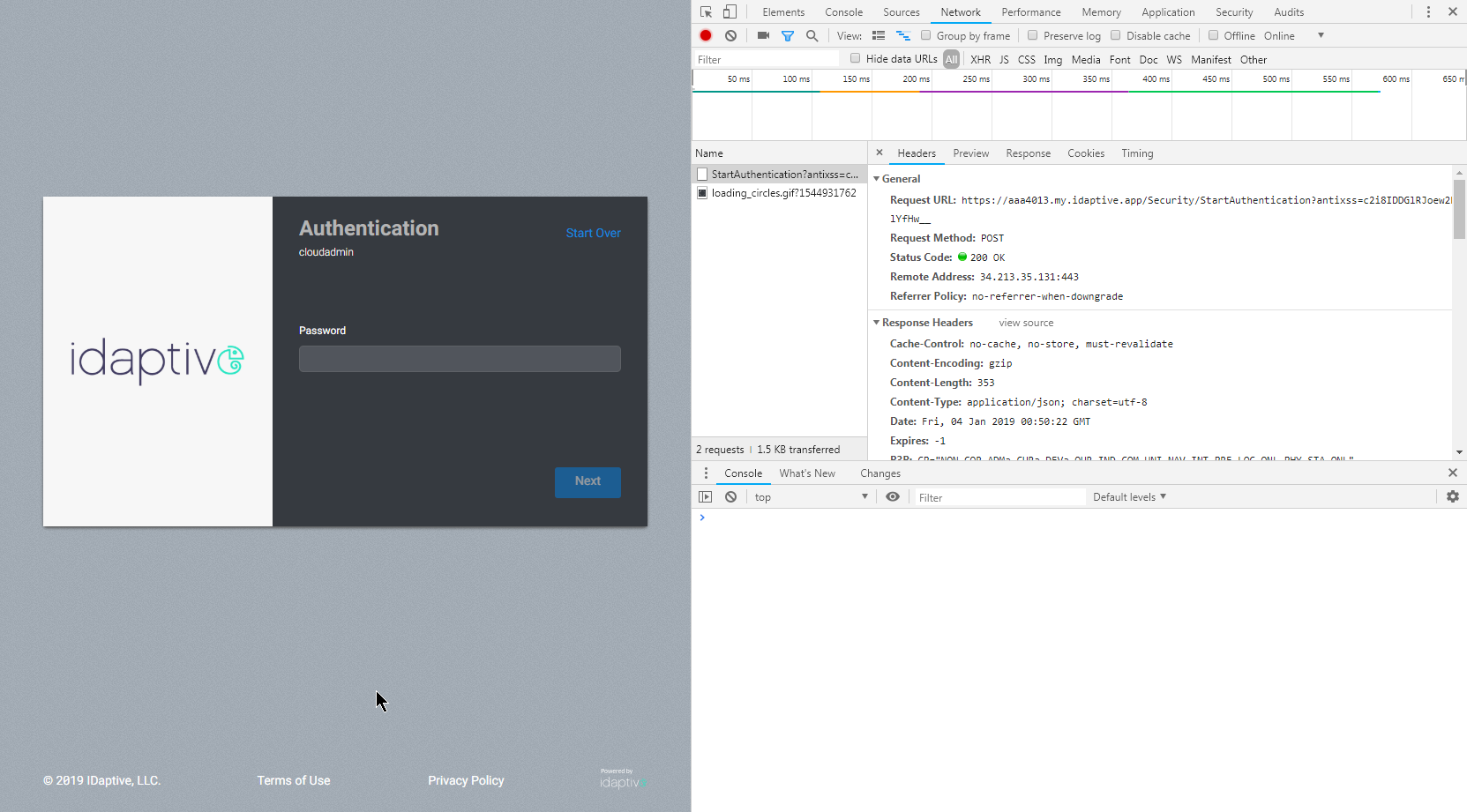Click view source for response headers
Image resolution: width=1467 pixels, height=812 pixels.
(x=1026, y=323)
